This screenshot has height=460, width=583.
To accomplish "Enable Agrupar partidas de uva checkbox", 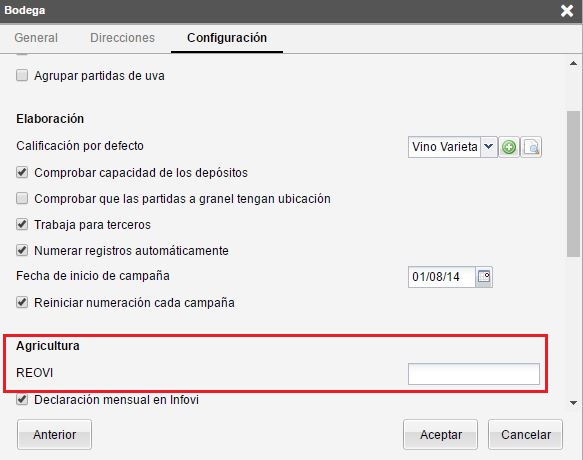I will pos(22,75).
